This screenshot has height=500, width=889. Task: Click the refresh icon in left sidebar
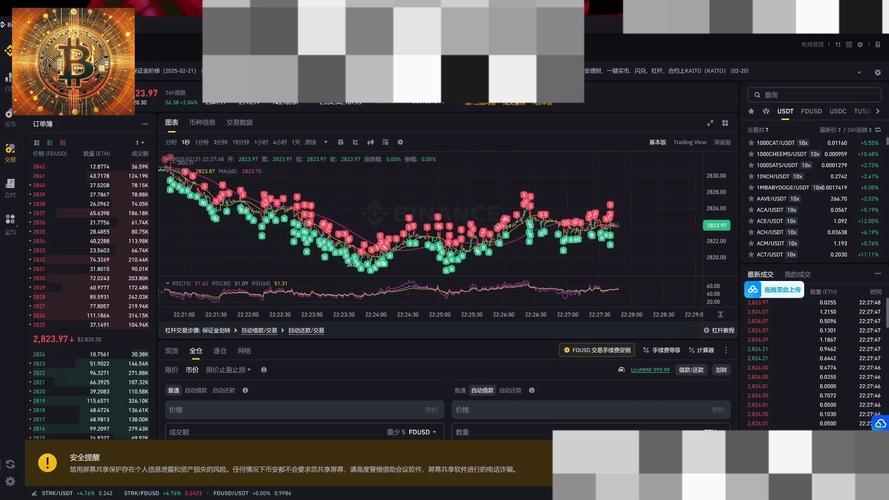tap(10, 464)
